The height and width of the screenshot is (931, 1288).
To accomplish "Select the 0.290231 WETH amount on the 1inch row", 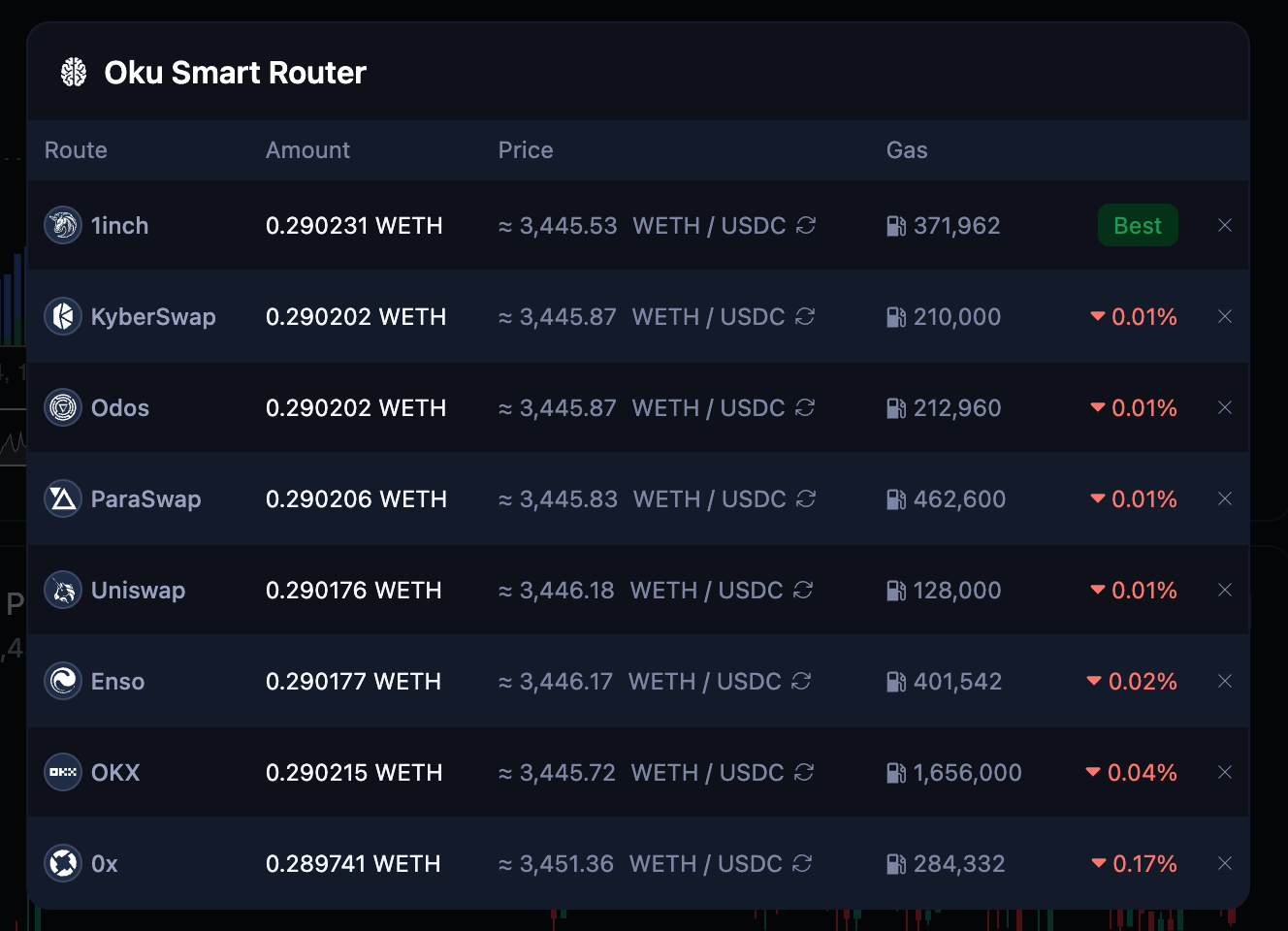I will (354, 225).
